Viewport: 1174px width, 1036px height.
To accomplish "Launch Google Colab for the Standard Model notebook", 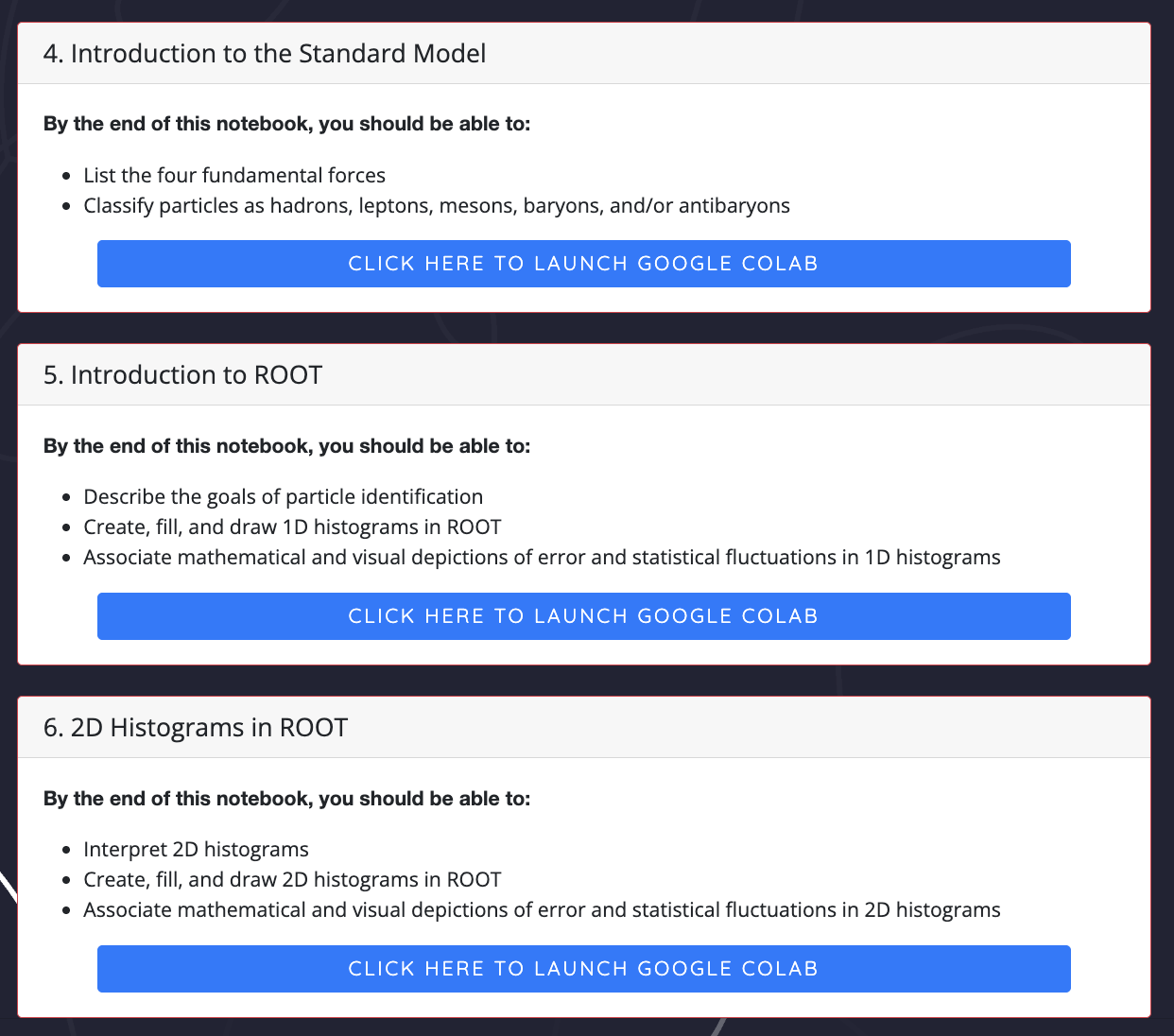I will (x=583, y=264).
